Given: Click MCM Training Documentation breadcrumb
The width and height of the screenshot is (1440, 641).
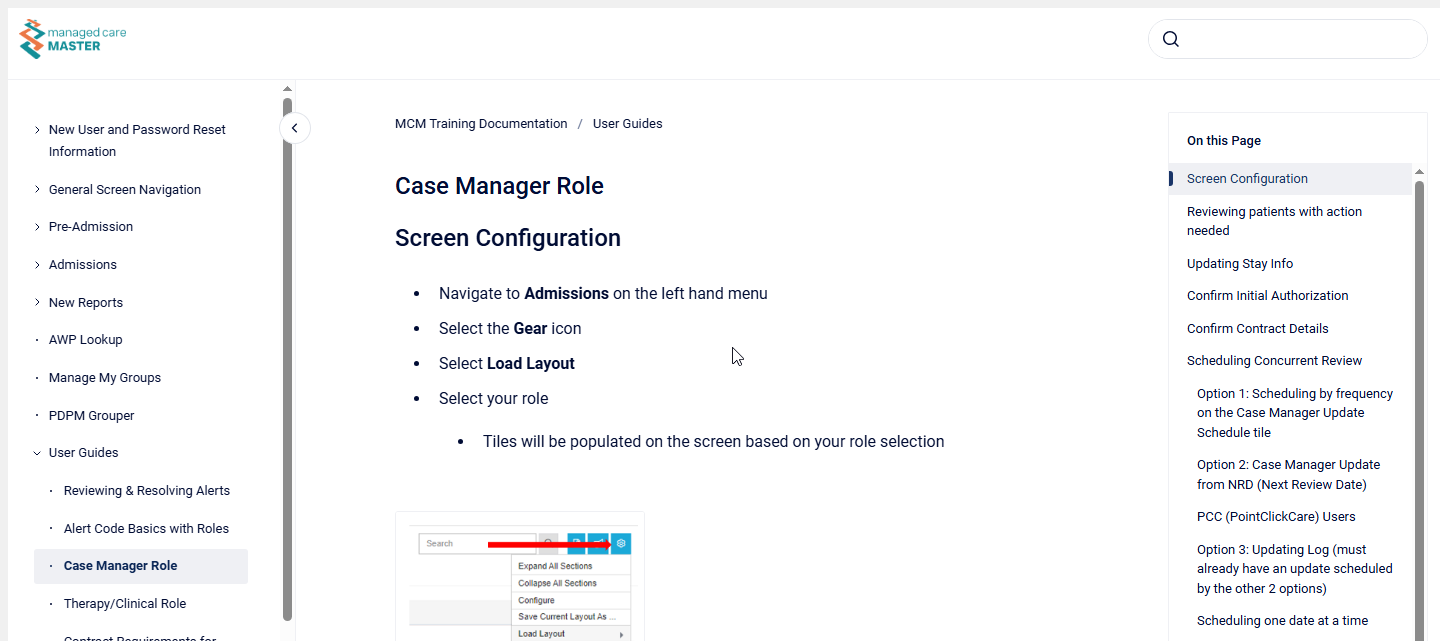Looking at the screenshot, I should click(x=481, y=124).
